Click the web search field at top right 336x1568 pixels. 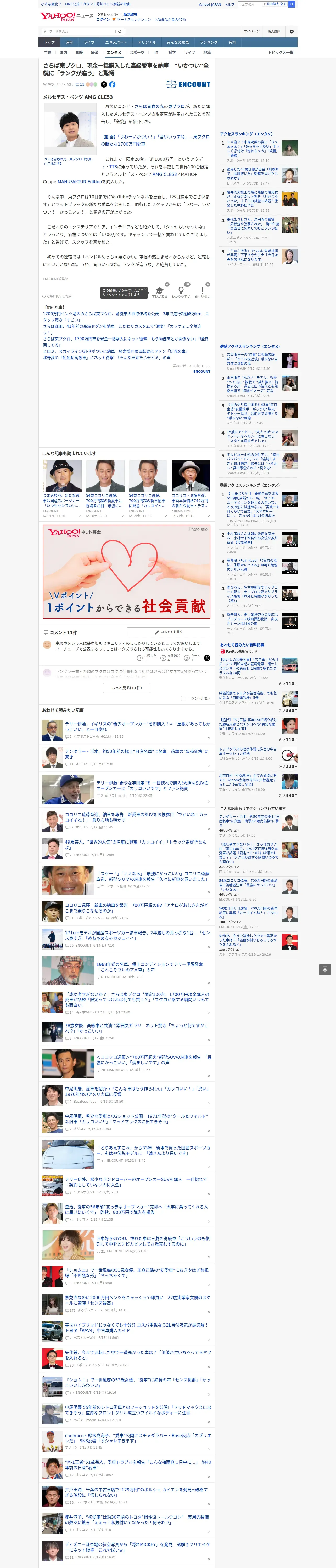tap(250, 4)
